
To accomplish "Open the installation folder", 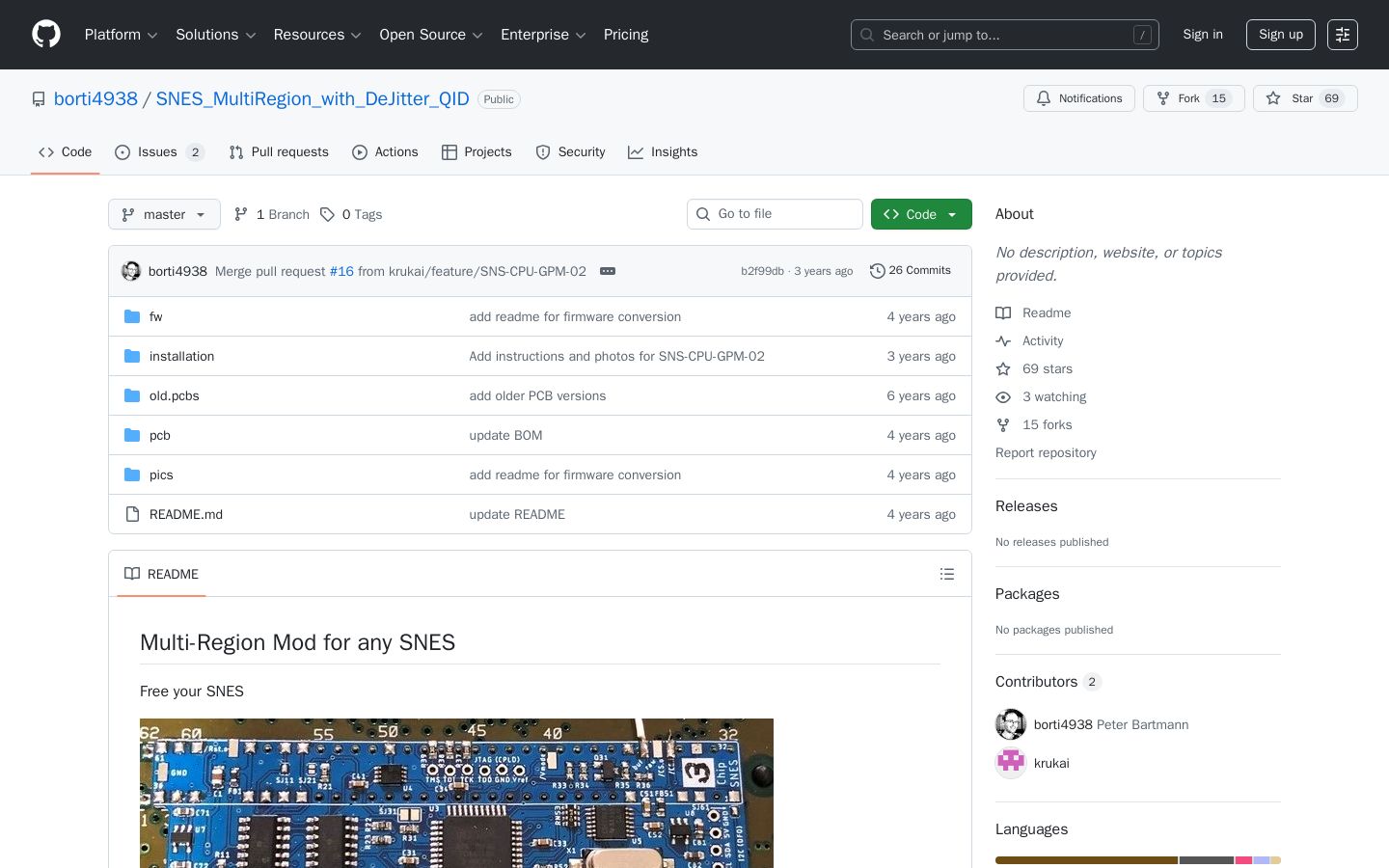I will click(x=181, y=356).
